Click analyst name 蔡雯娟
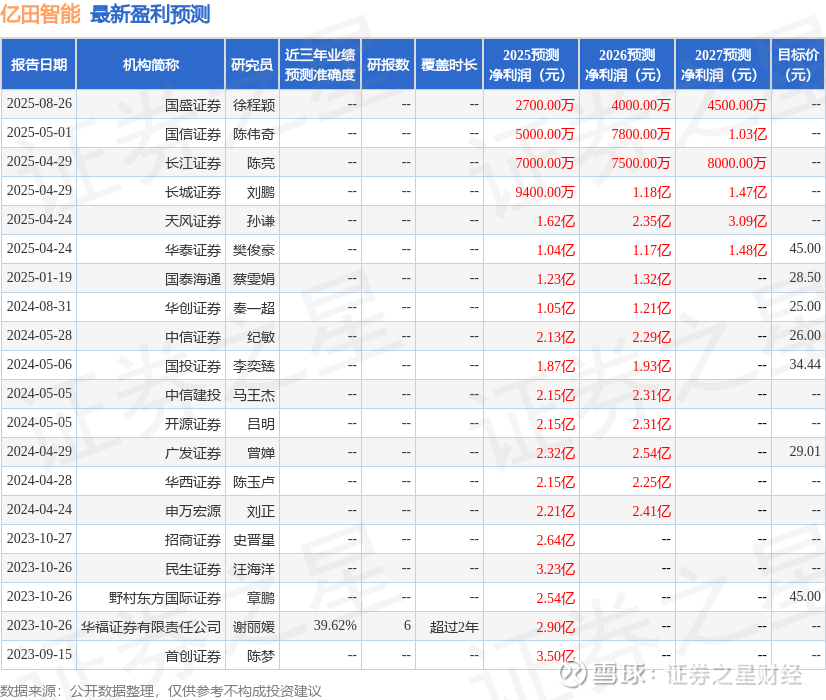Screen dimensions: 826x700 [254, 279]
